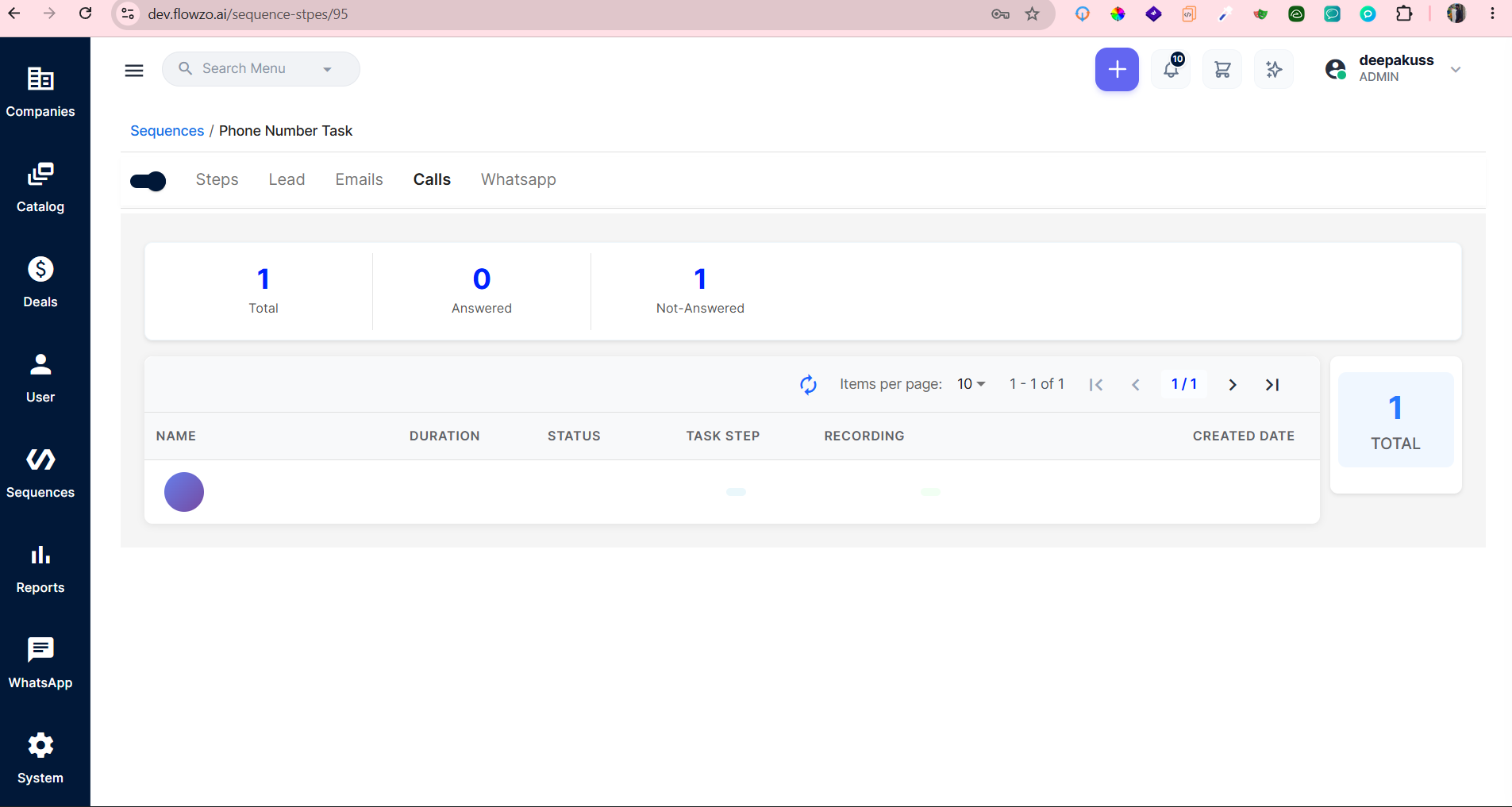Refresh the calls table
This screenshot has width=1512, height=807.
pos(808,385)
